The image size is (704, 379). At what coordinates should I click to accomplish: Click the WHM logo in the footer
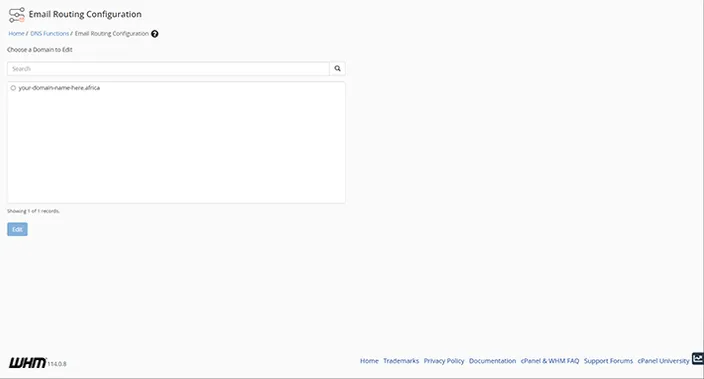click(27, 363)
